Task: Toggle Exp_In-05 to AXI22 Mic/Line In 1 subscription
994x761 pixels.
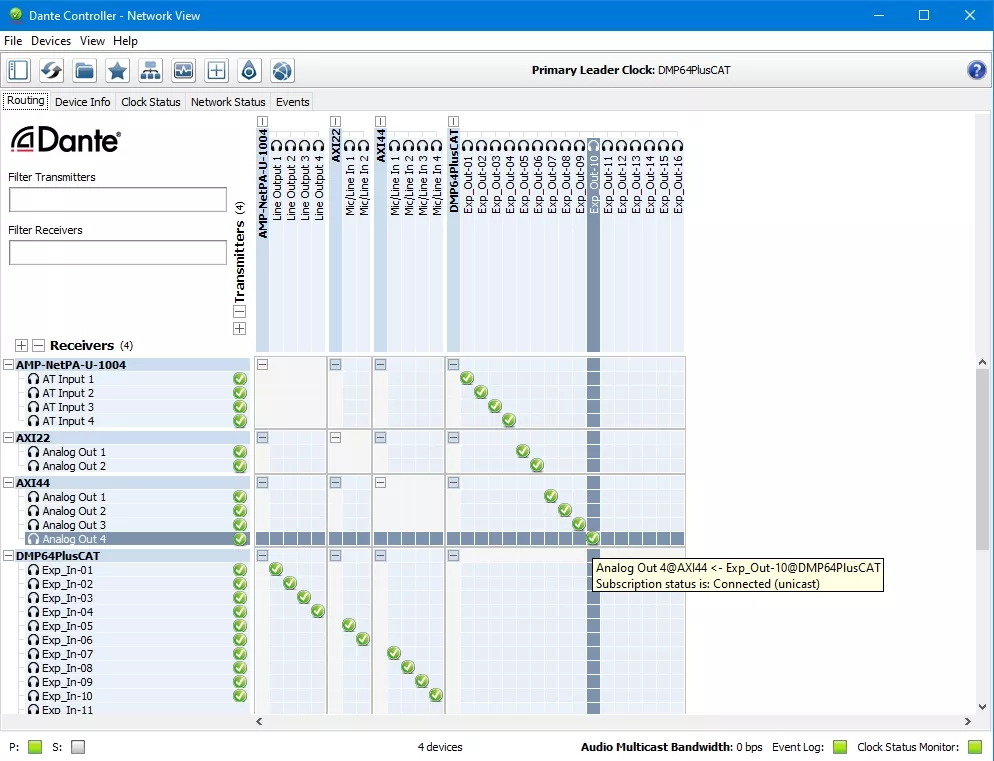Action: pyautogui.click(x=349, y=625)
